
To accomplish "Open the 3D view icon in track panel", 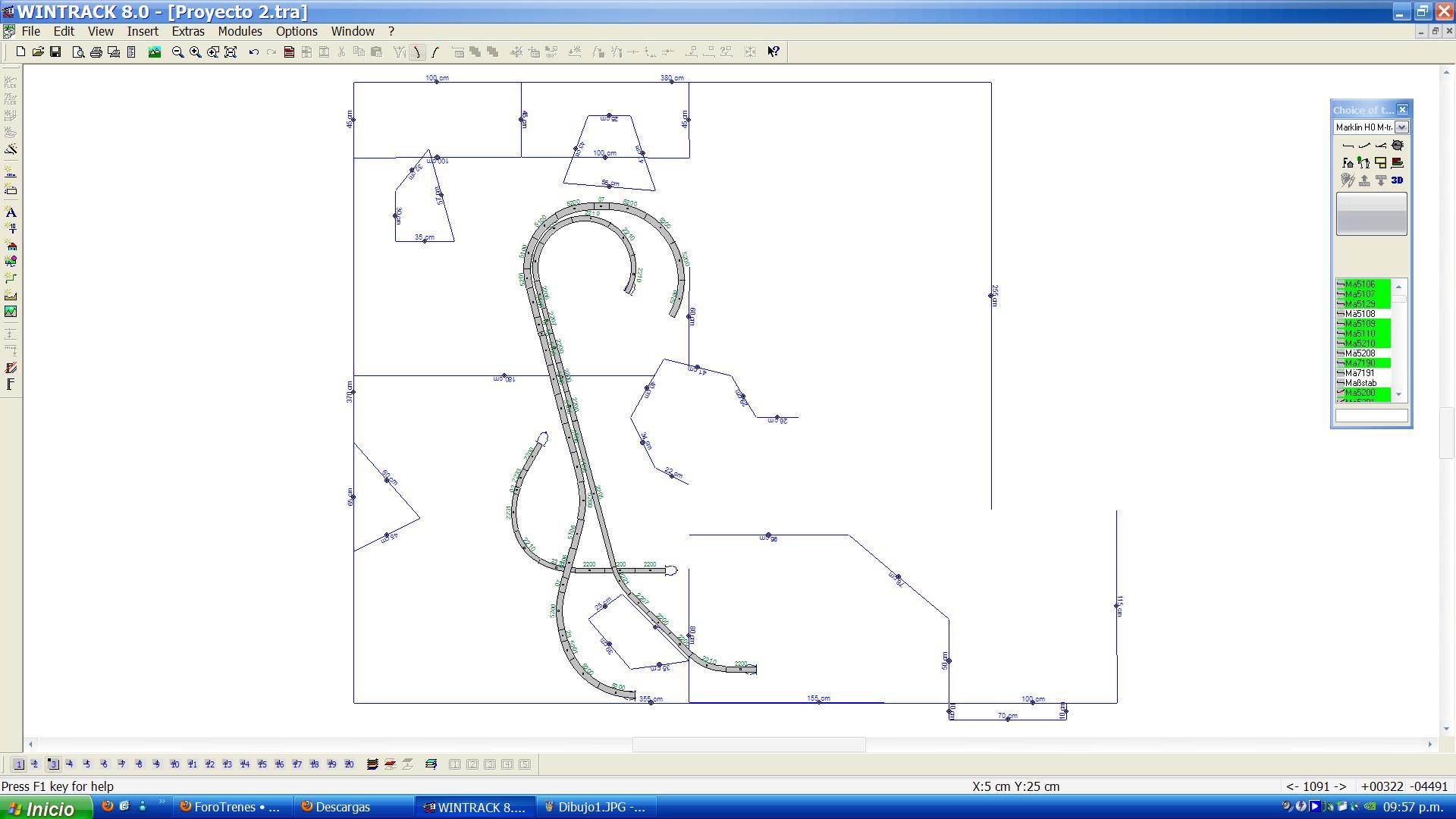I will [x=1397, y=180].
